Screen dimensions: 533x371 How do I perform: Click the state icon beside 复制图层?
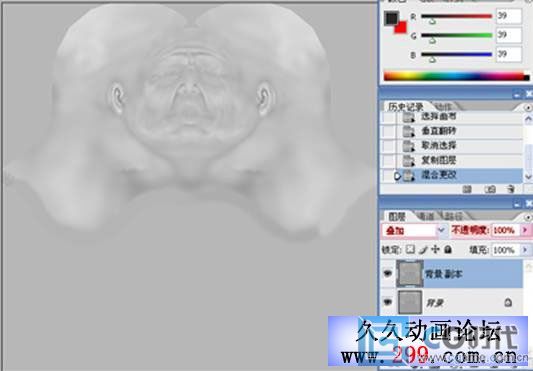[409, 161]
